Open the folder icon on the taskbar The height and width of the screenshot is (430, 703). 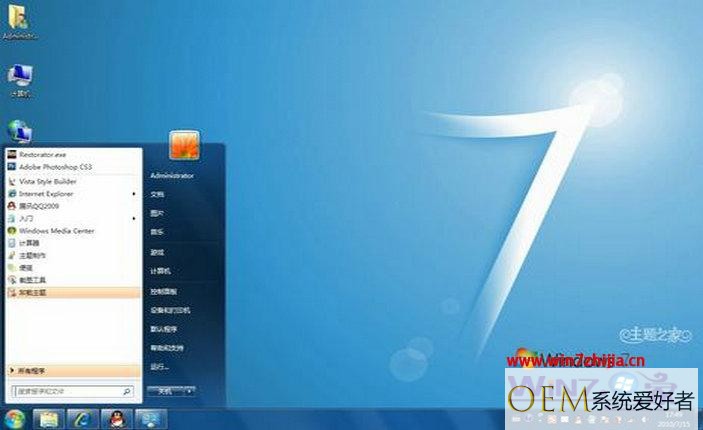[x=48, y=419]
